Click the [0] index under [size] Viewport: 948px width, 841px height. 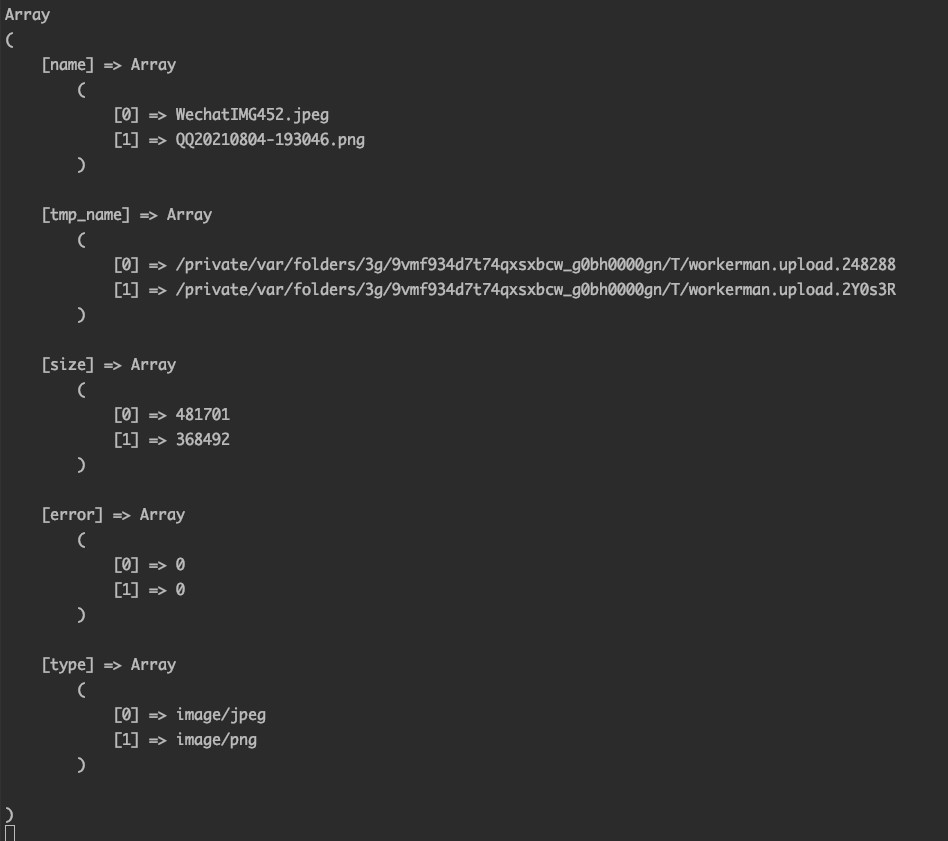point(126,415)
